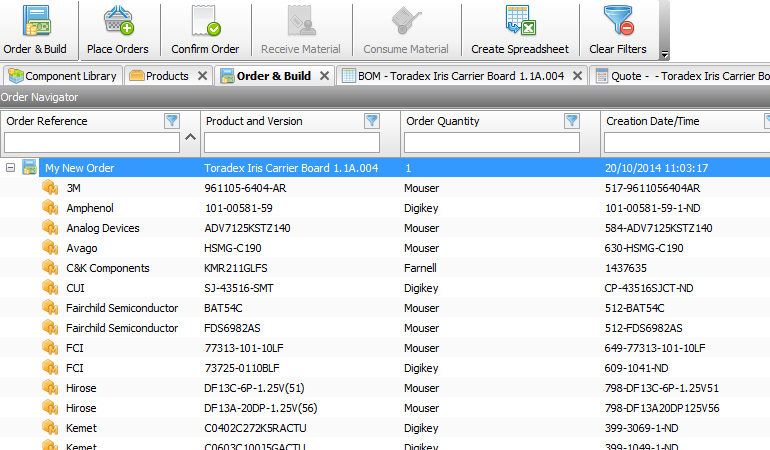Select the Amphenol tree row
This screenshot has width=770, height=450.
click(385, 208)
